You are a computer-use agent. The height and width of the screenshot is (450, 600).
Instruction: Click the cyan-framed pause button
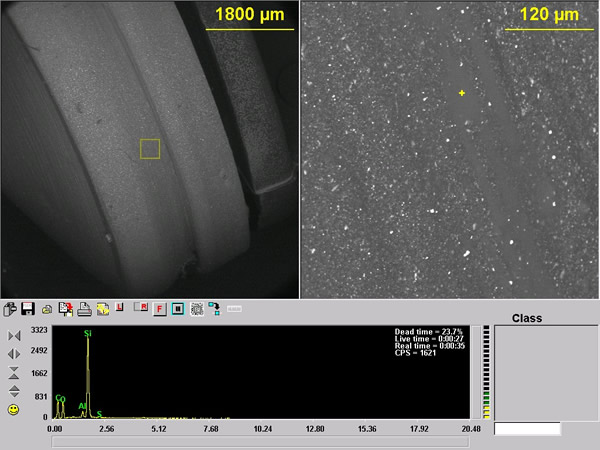(178, 309)
